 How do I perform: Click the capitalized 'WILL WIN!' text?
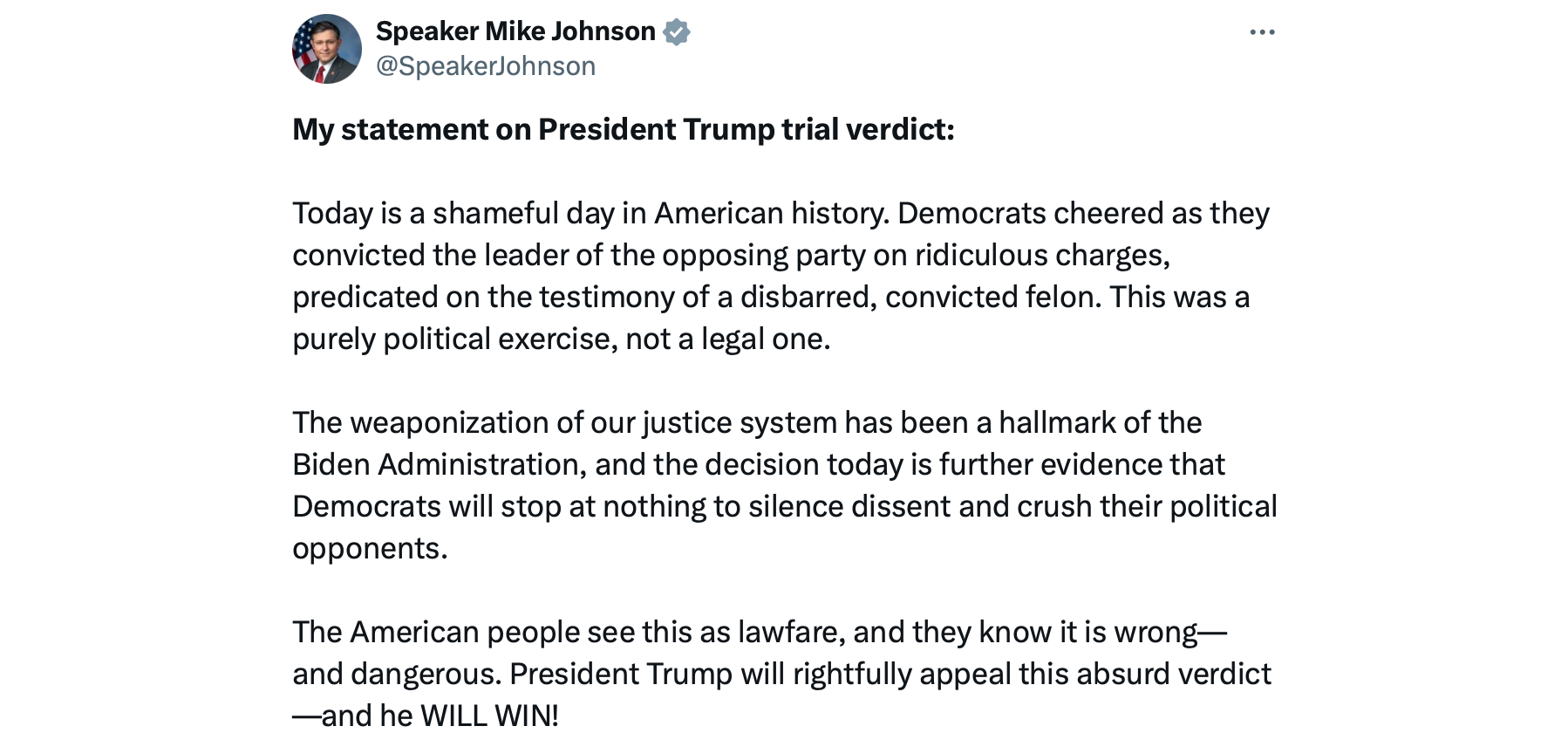[488, 716]
